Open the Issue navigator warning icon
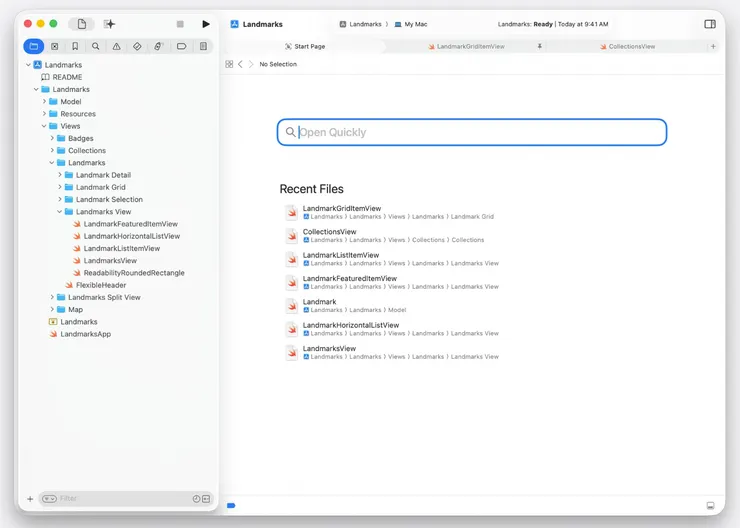The height and width of the screenshot is (528, 740). pyautogui.click(x=117, y=46)
